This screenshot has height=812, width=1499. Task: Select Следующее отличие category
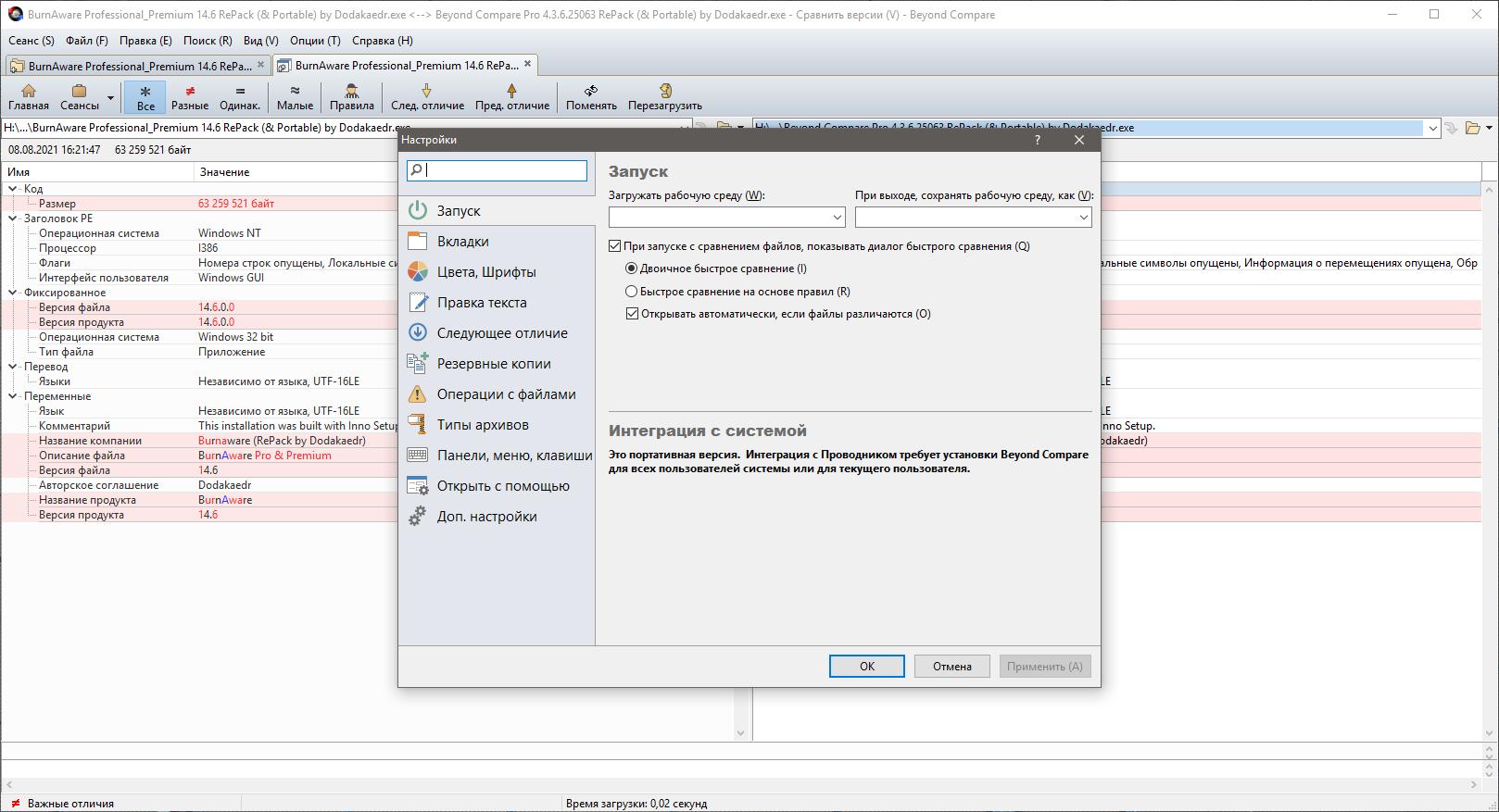pyautogui.click(x=497, y=333)
